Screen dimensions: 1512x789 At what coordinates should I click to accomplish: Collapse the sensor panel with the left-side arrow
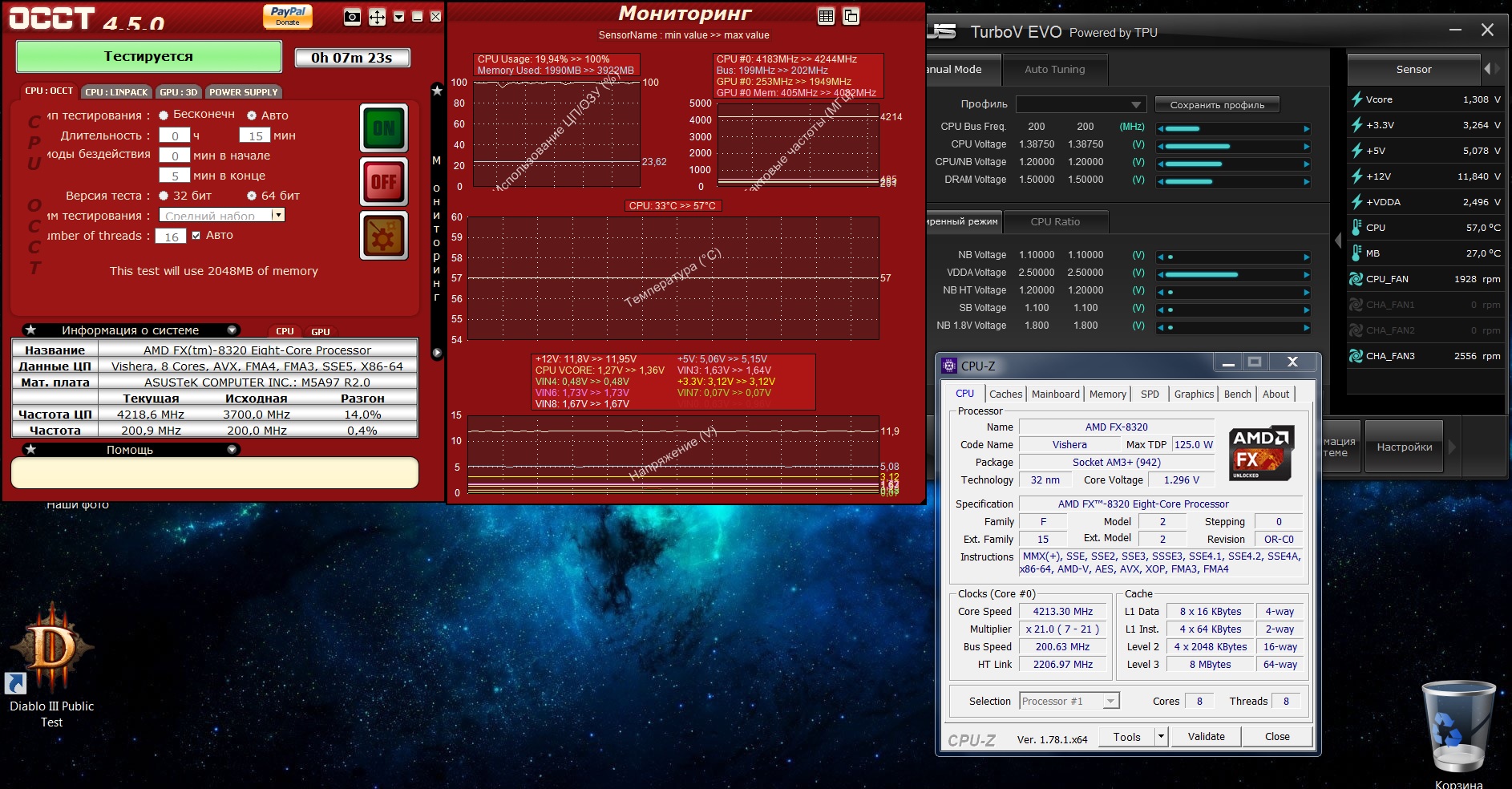coord(1337,240)
